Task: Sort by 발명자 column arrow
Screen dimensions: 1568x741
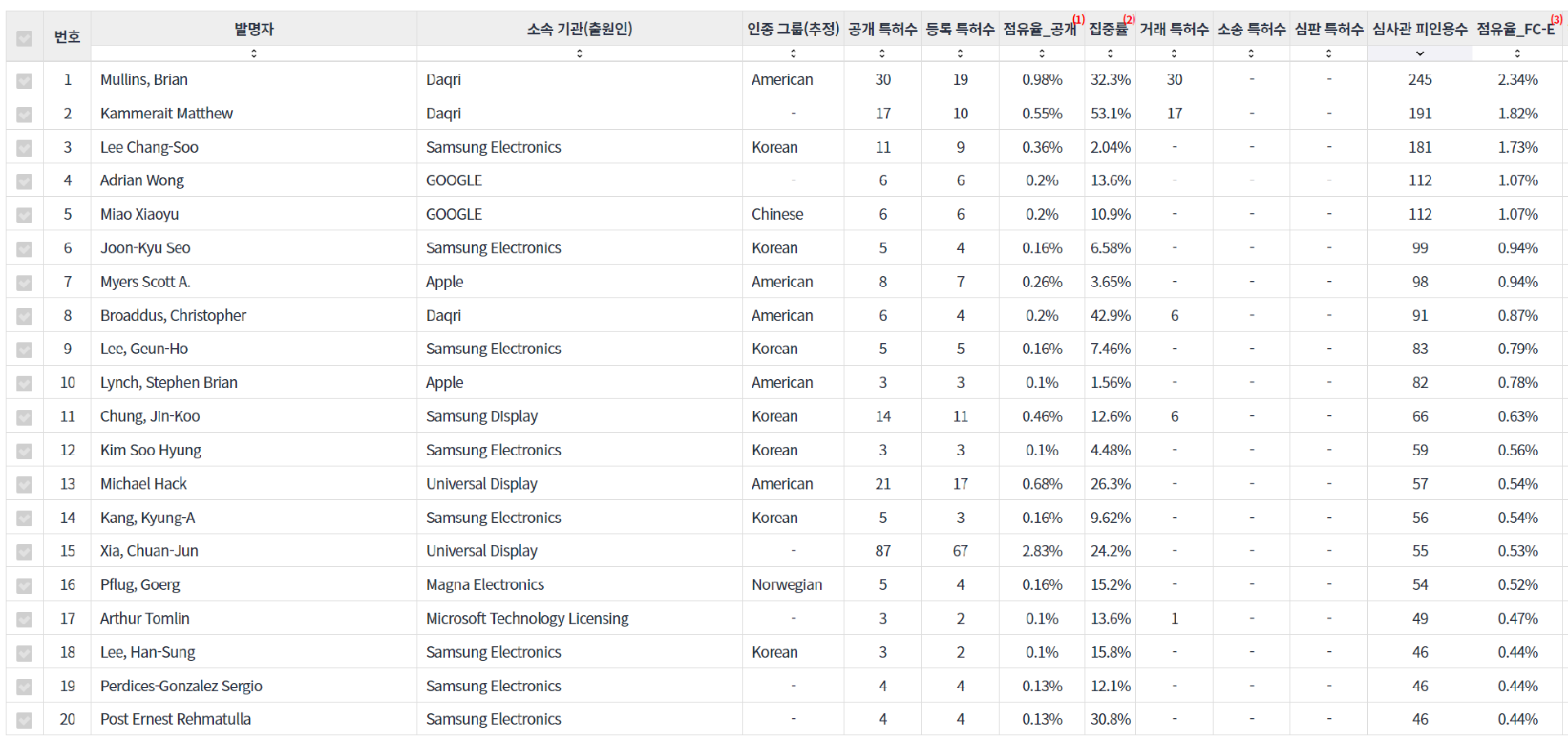Action: coord(254,53)
